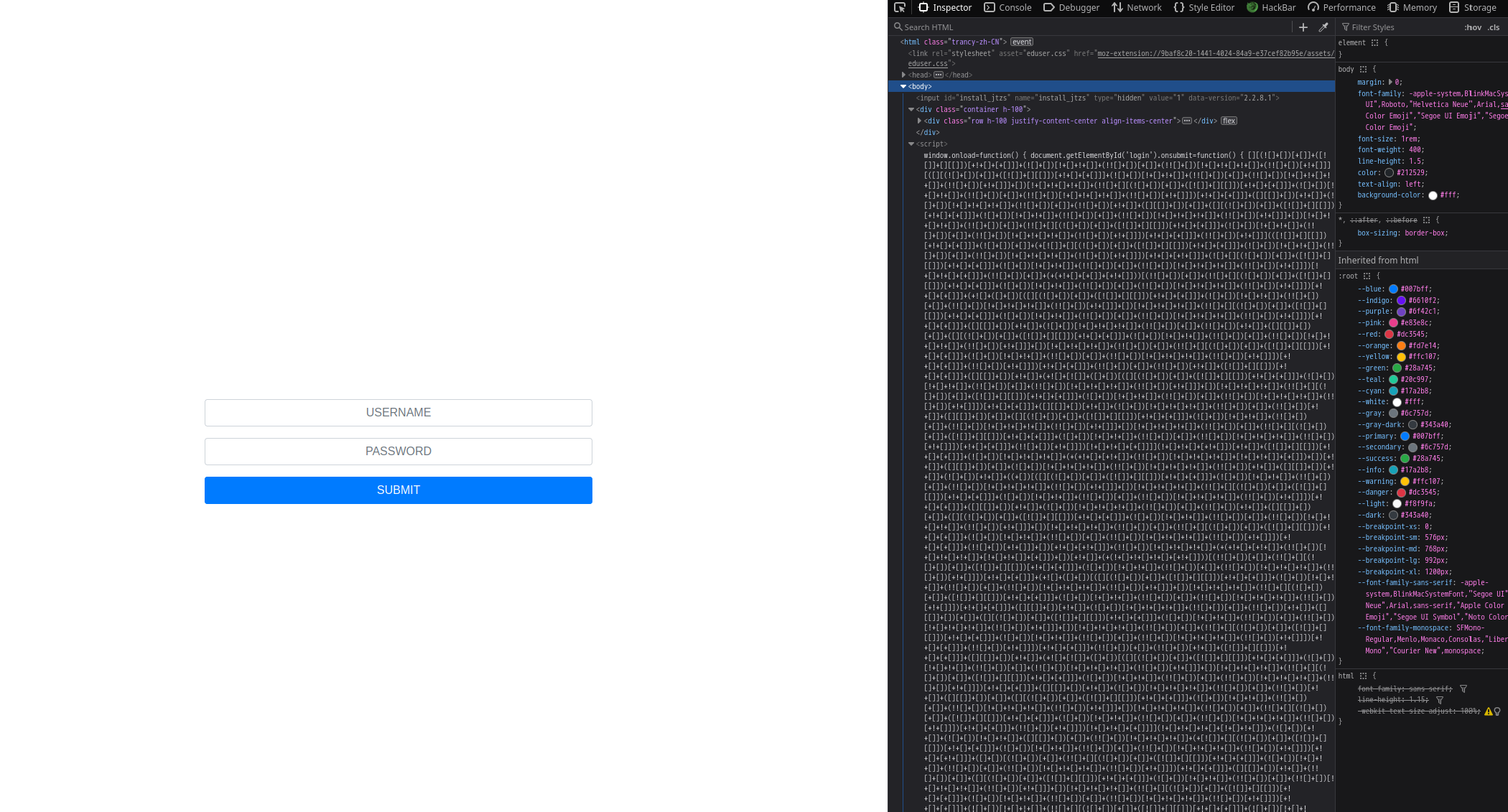
Task: Select the eyedropper color picker icon
Action: 1323,27
